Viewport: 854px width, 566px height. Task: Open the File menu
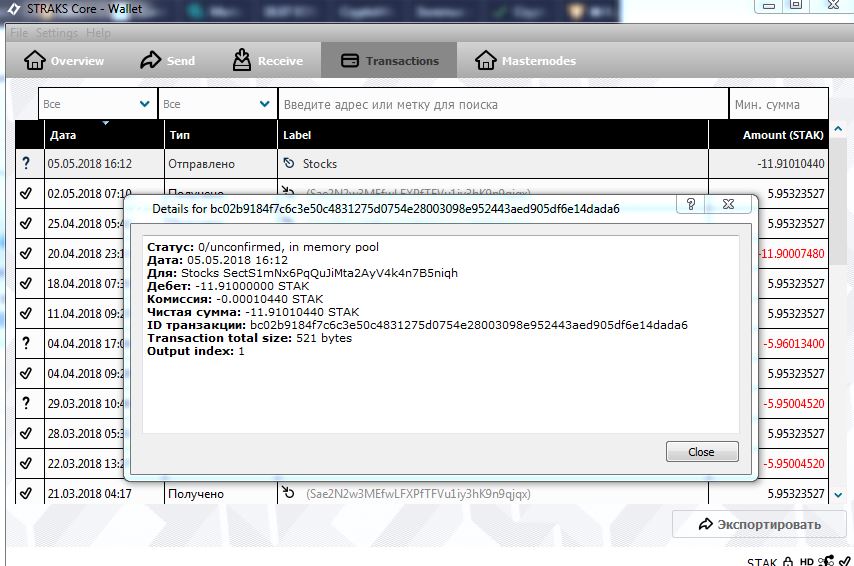pos(19,33)
